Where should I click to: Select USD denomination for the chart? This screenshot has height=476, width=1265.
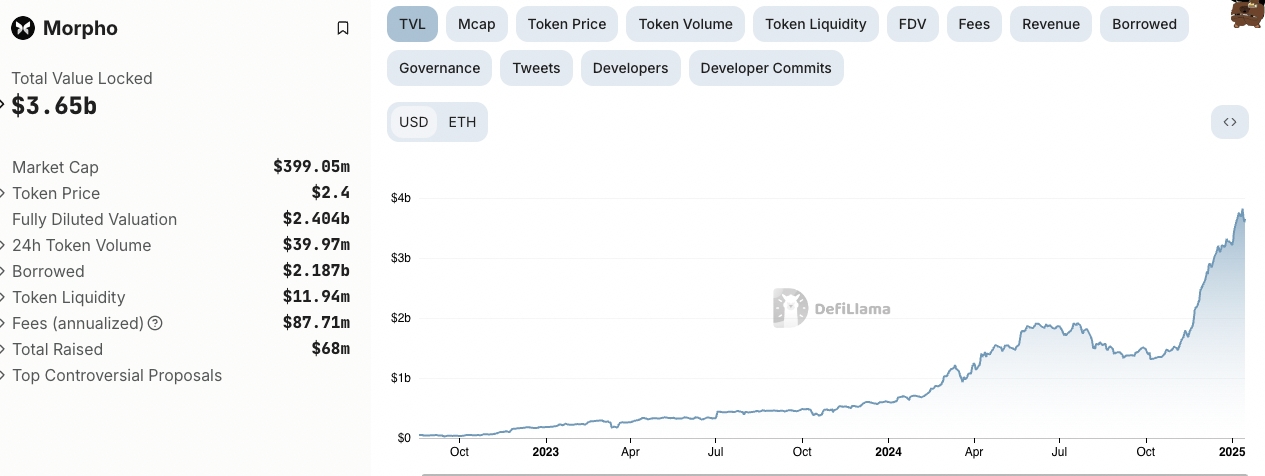coord(413,122)
